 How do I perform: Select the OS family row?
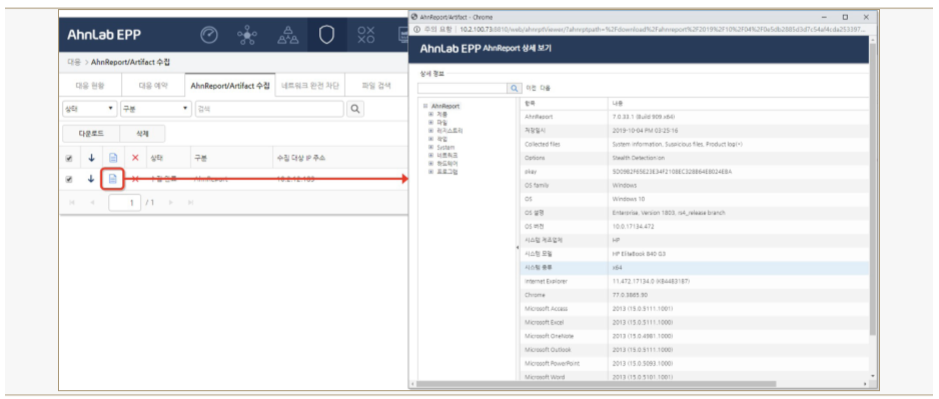click(694, 185)
